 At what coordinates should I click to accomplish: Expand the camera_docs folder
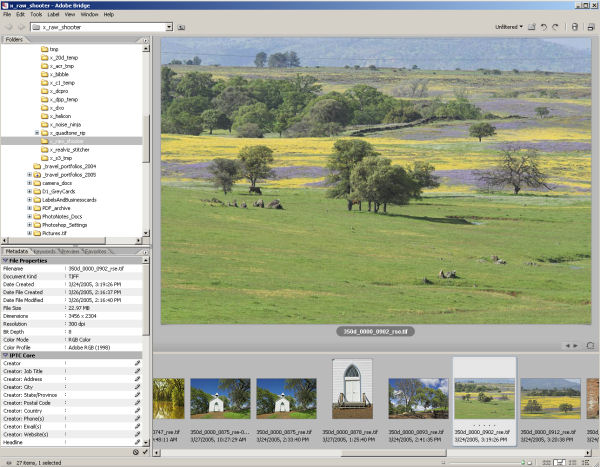(29, 183)
